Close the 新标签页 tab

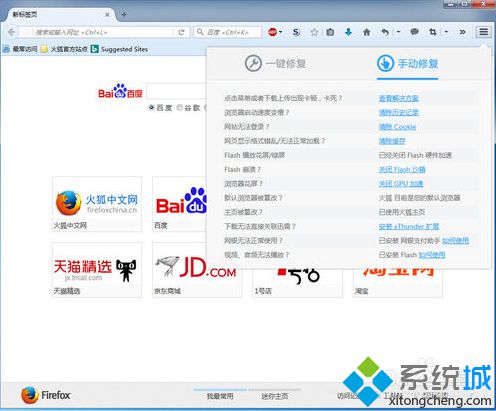pyautogui.click(x=107, y=15)
